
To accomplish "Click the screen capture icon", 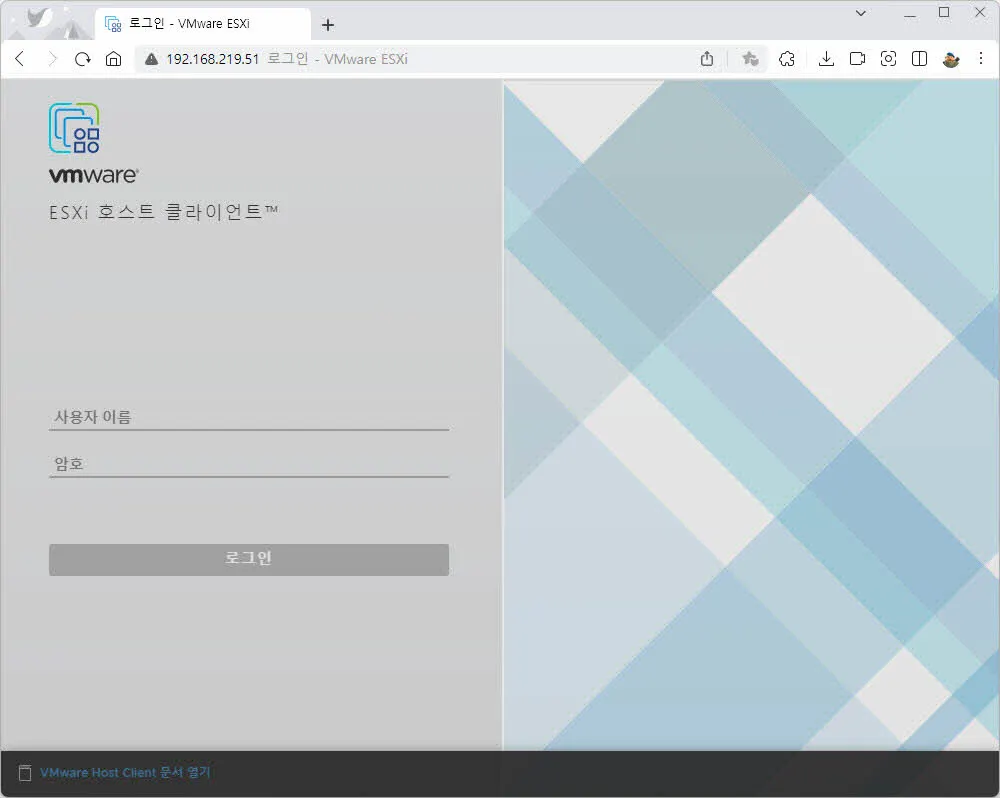I will coord(888,59).
